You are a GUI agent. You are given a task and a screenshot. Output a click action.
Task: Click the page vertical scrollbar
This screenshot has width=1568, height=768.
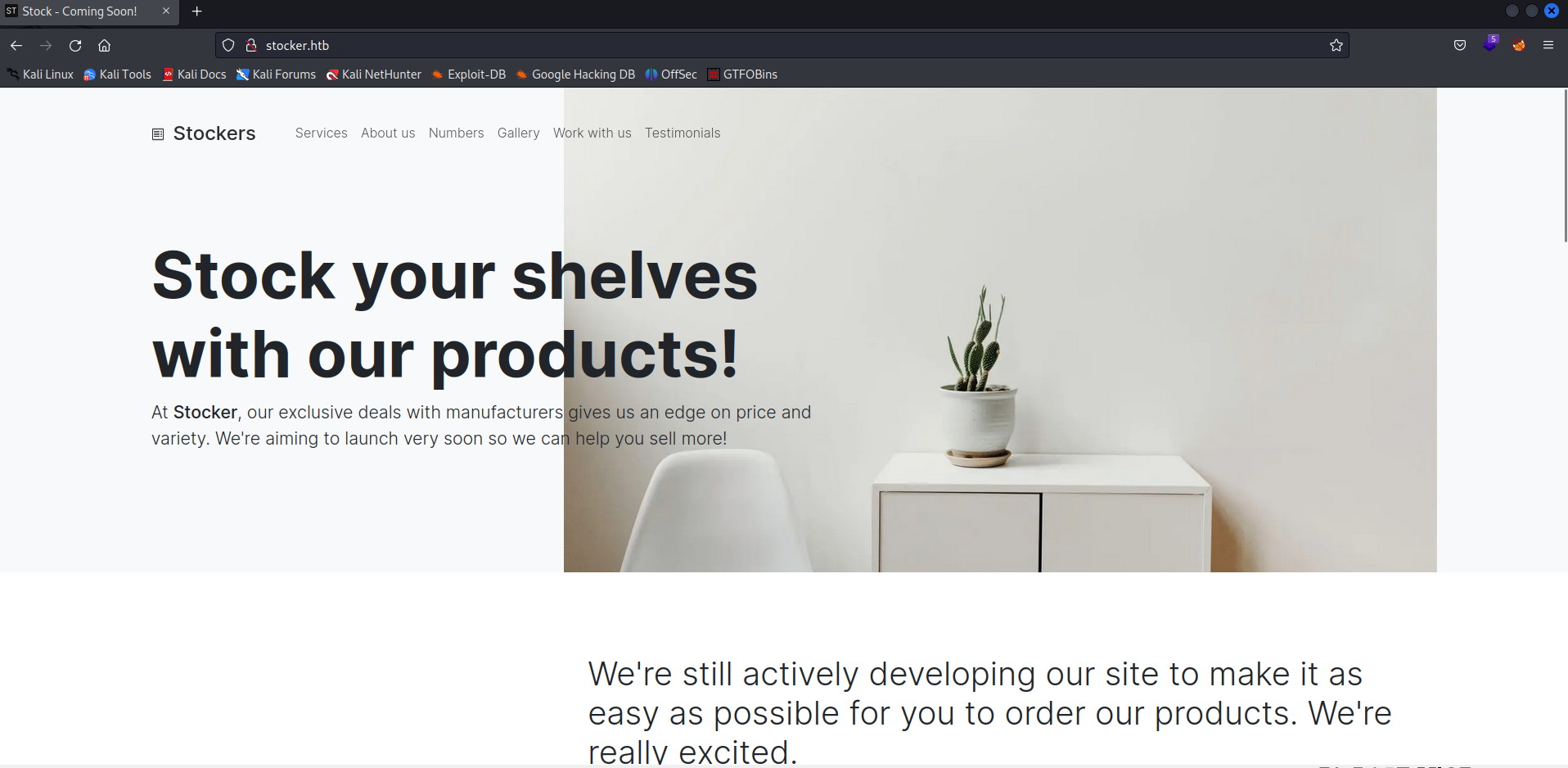[1565, 426]
